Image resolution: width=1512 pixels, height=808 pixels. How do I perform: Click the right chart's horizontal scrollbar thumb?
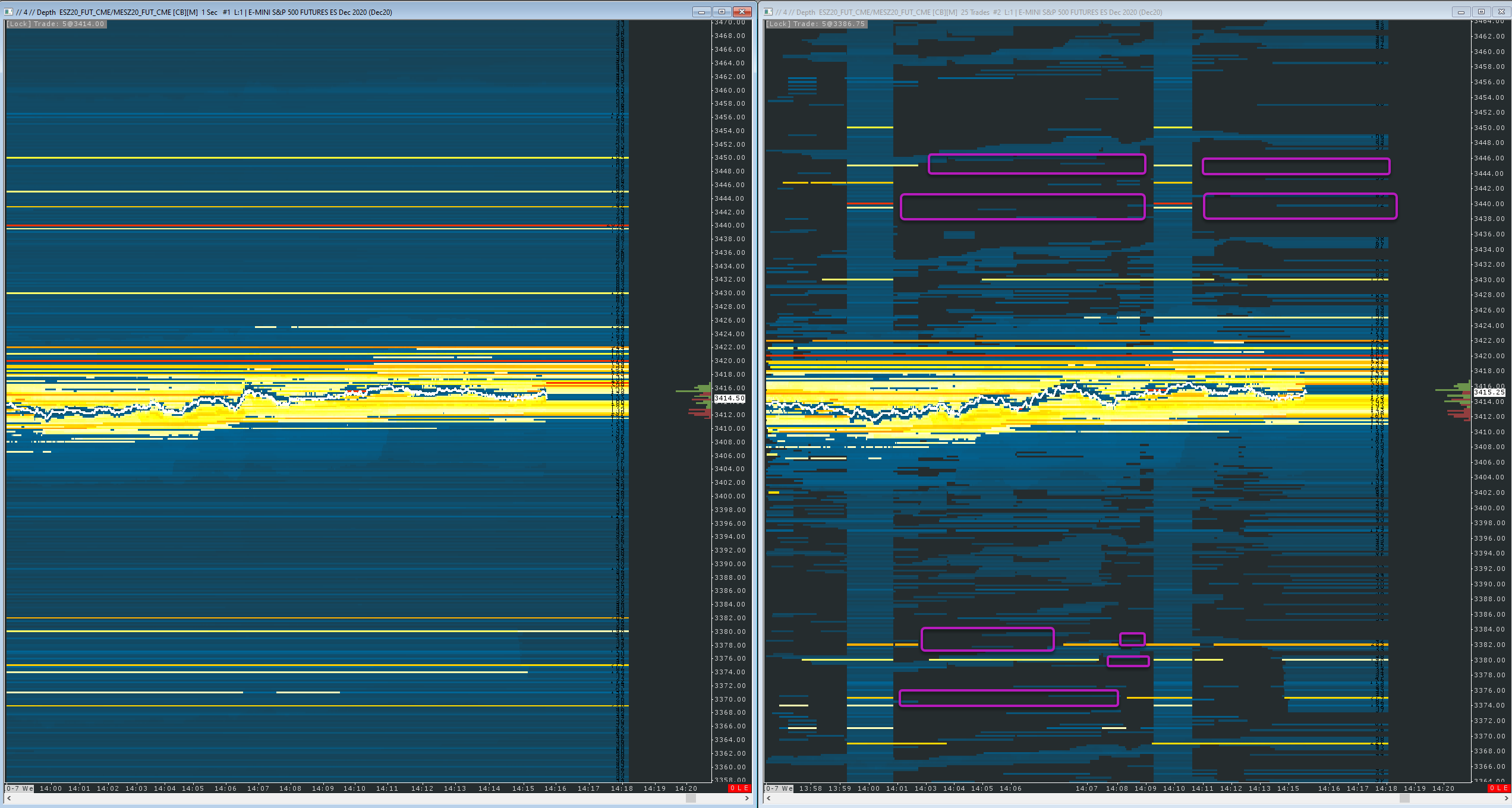coord(1404,798)
